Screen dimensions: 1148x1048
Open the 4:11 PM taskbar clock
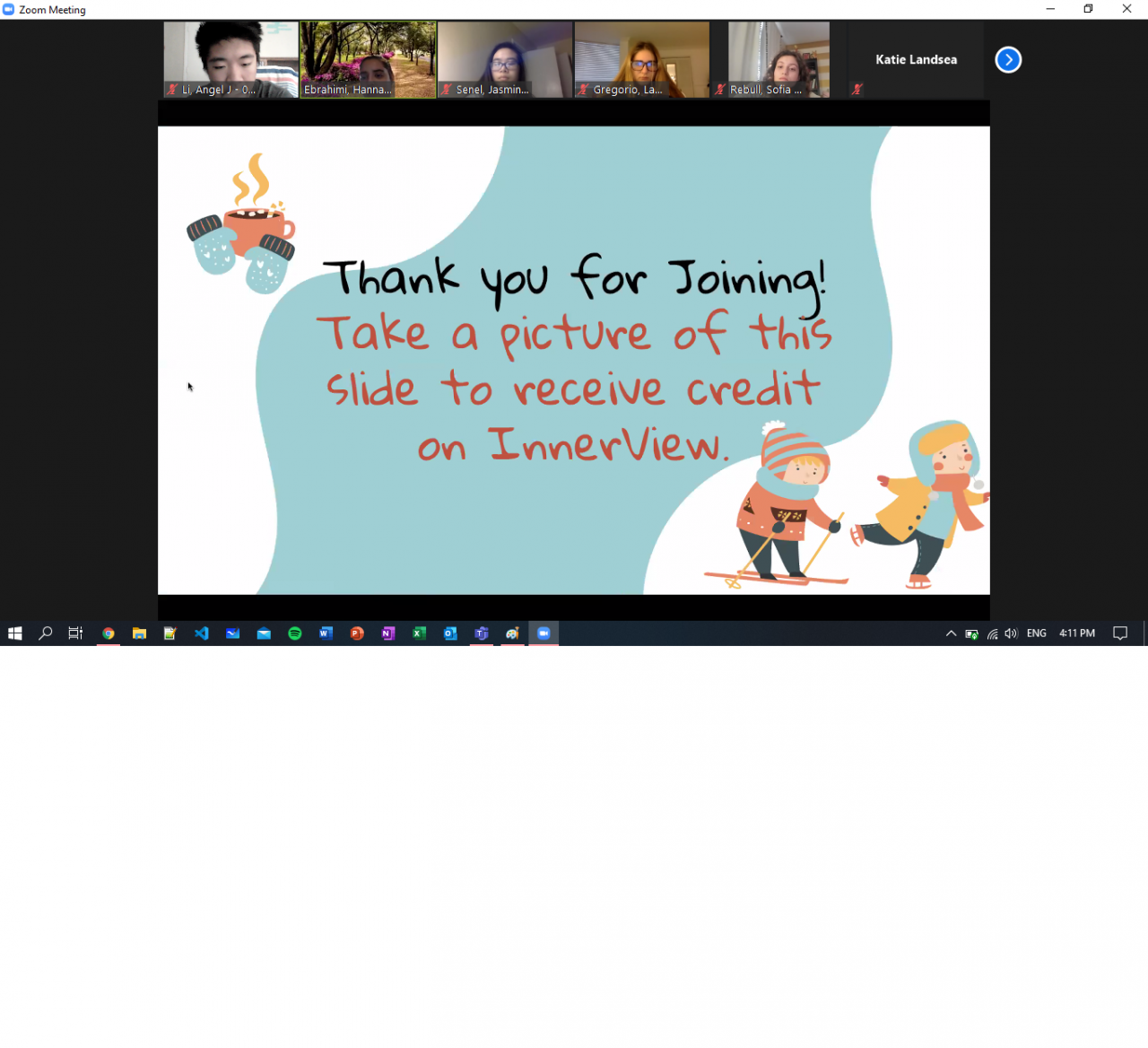pyautogui.click(x=1077, y=633)
